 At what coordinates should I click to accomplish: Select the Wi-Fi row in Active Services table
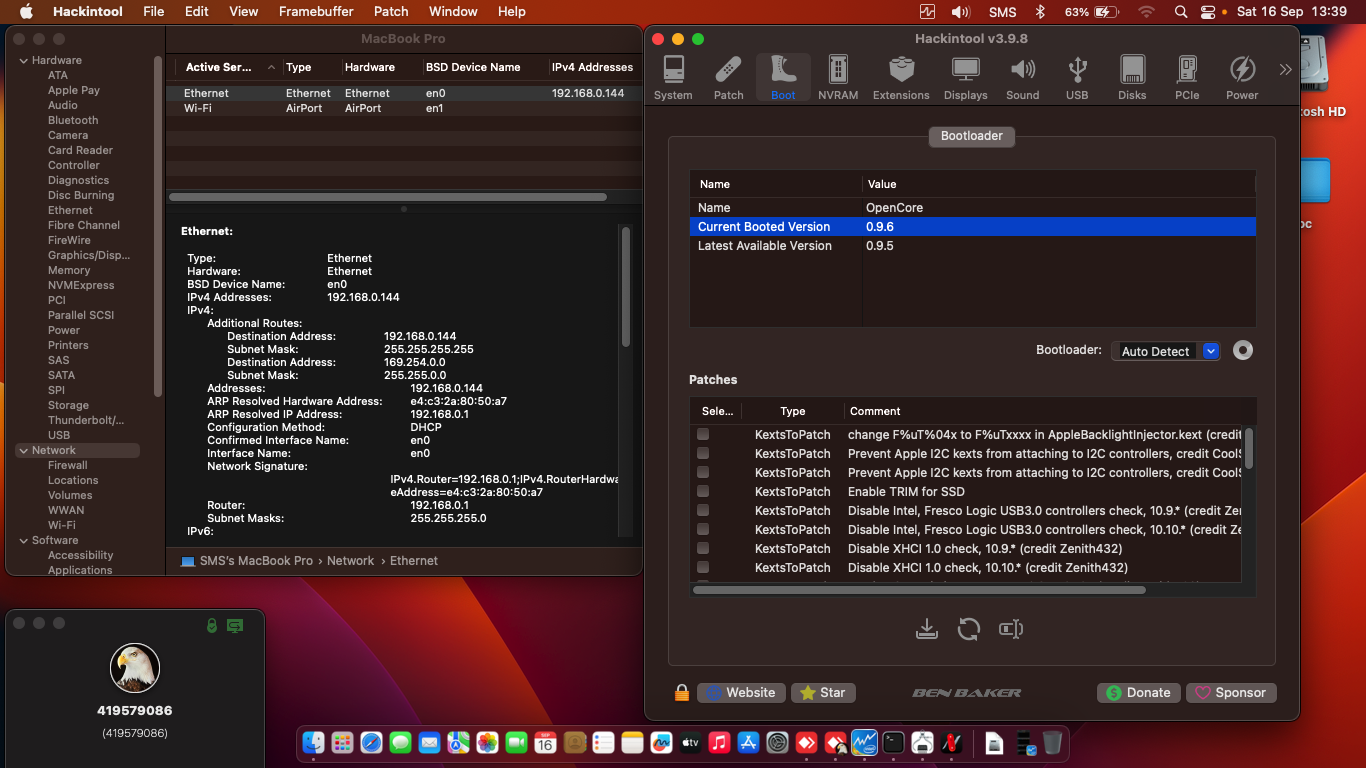[404, 108]
